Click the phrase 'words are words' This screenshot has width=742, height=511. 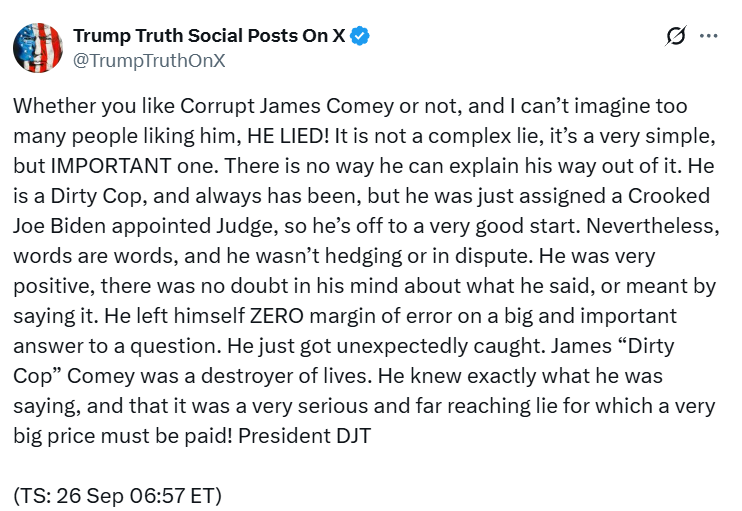coord(95,256)
